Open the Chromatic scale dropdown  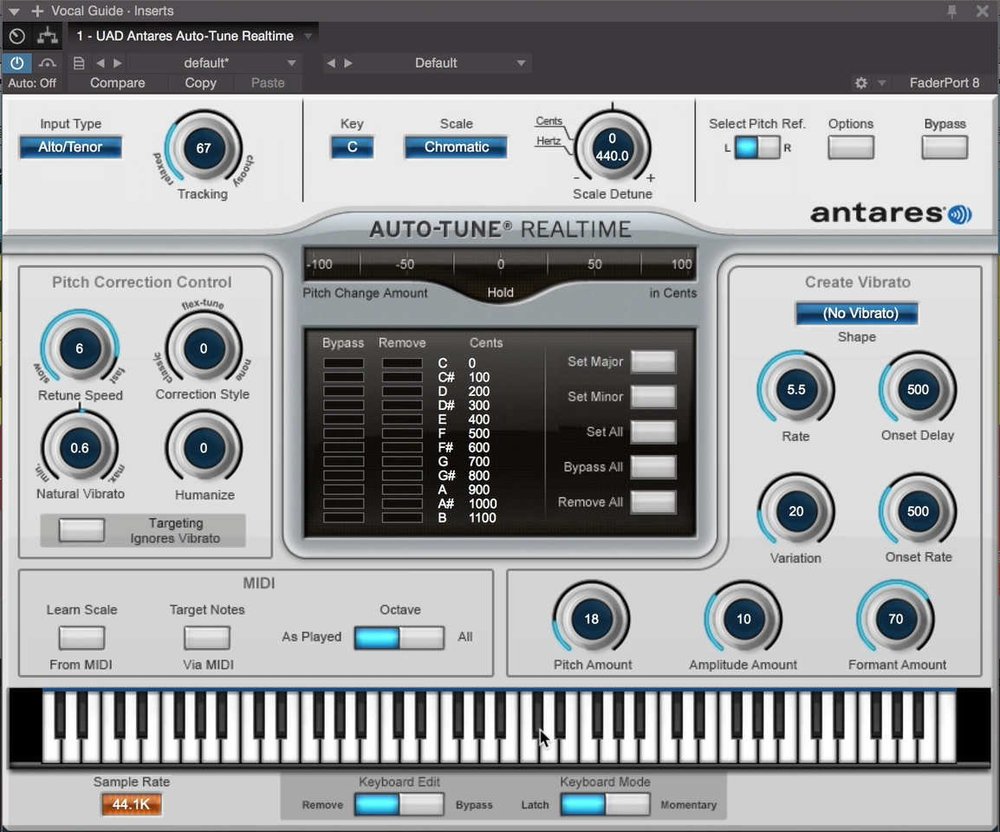pyautogui.click(x=455, y=146)
